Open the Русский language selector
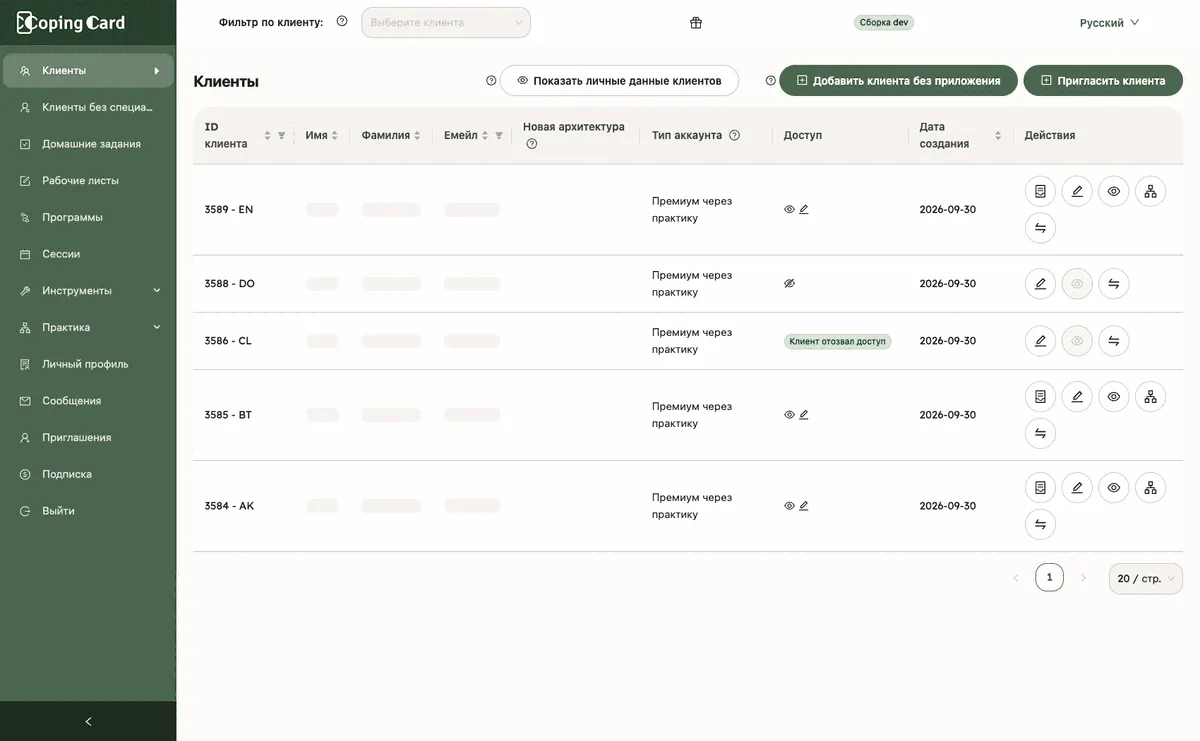The image size is (1200, 741). (x=1109, y=23)
